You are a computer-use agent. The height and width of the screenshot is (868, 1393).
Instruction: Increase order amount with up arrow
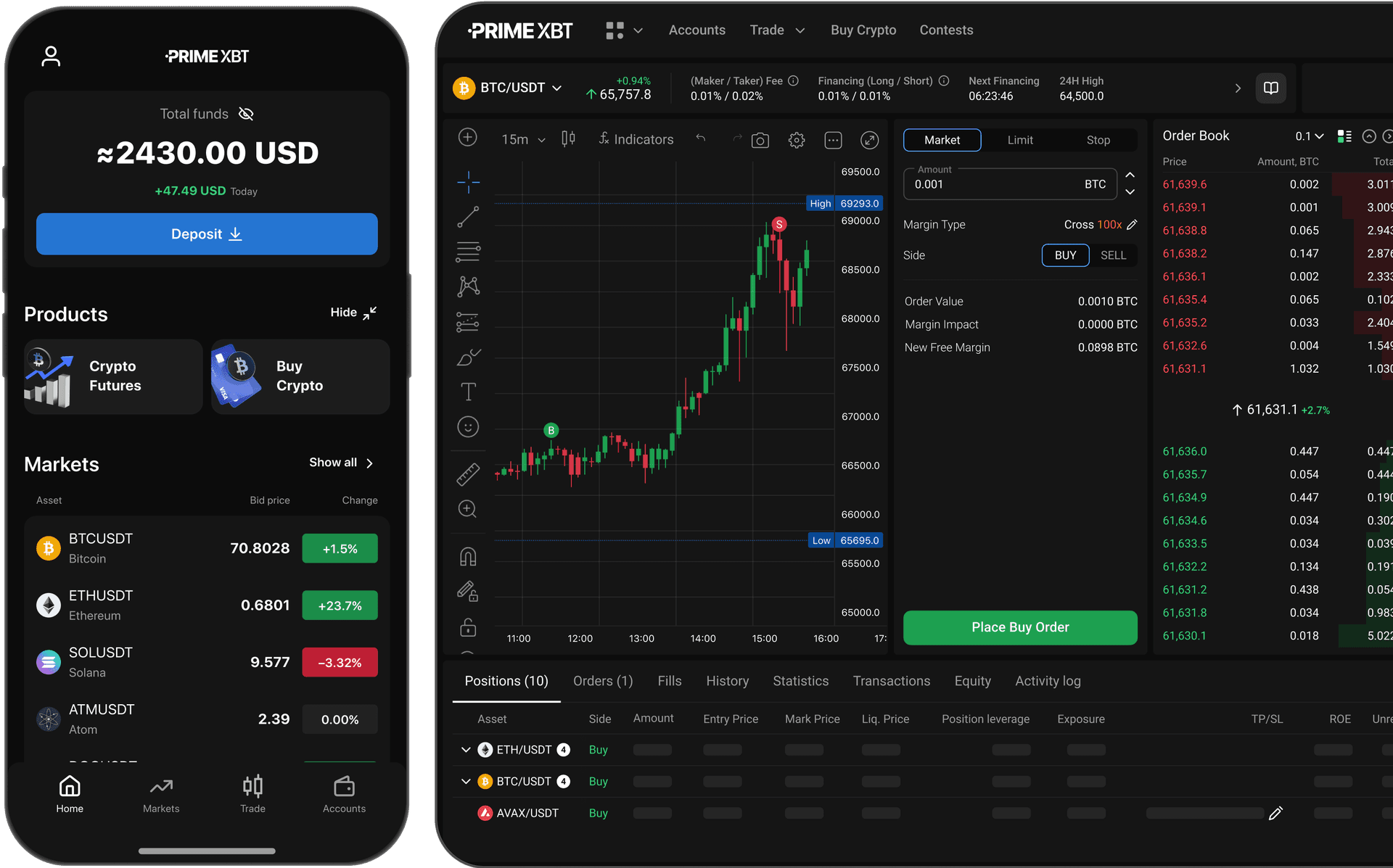click(x=1130, y=175)
